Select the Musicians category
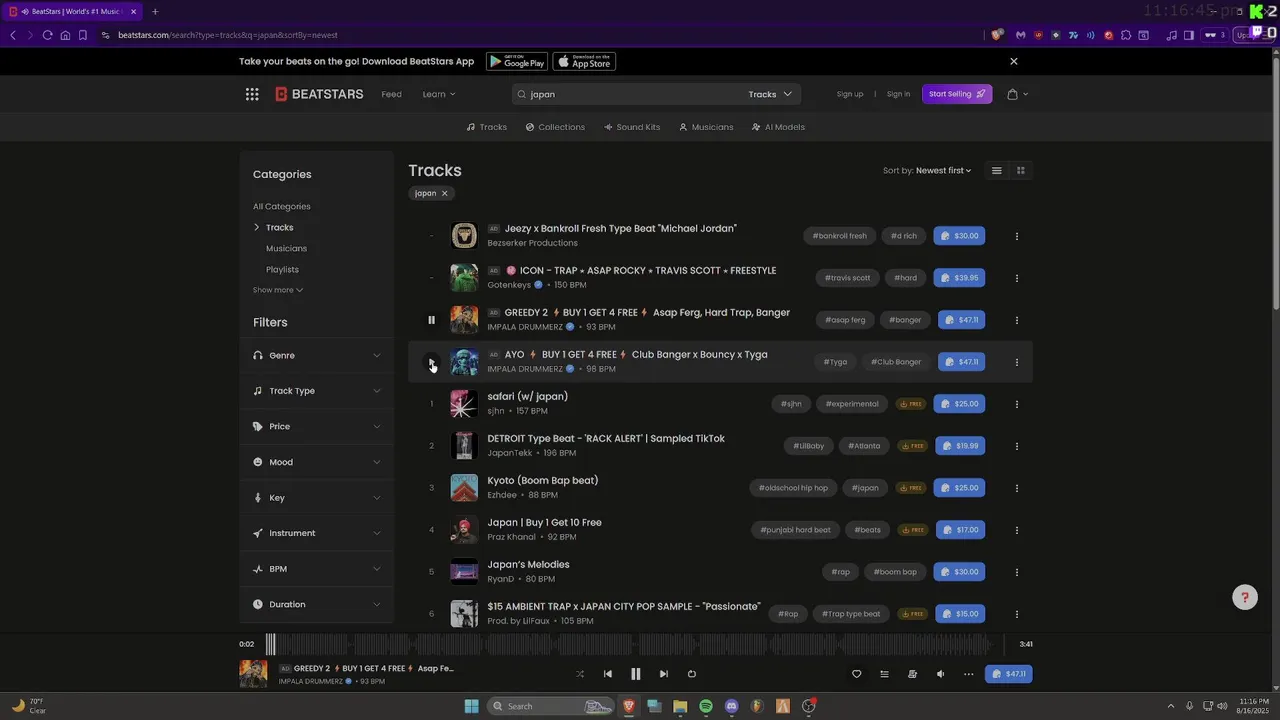1280x720 pixels. click(x=286, y=248)
